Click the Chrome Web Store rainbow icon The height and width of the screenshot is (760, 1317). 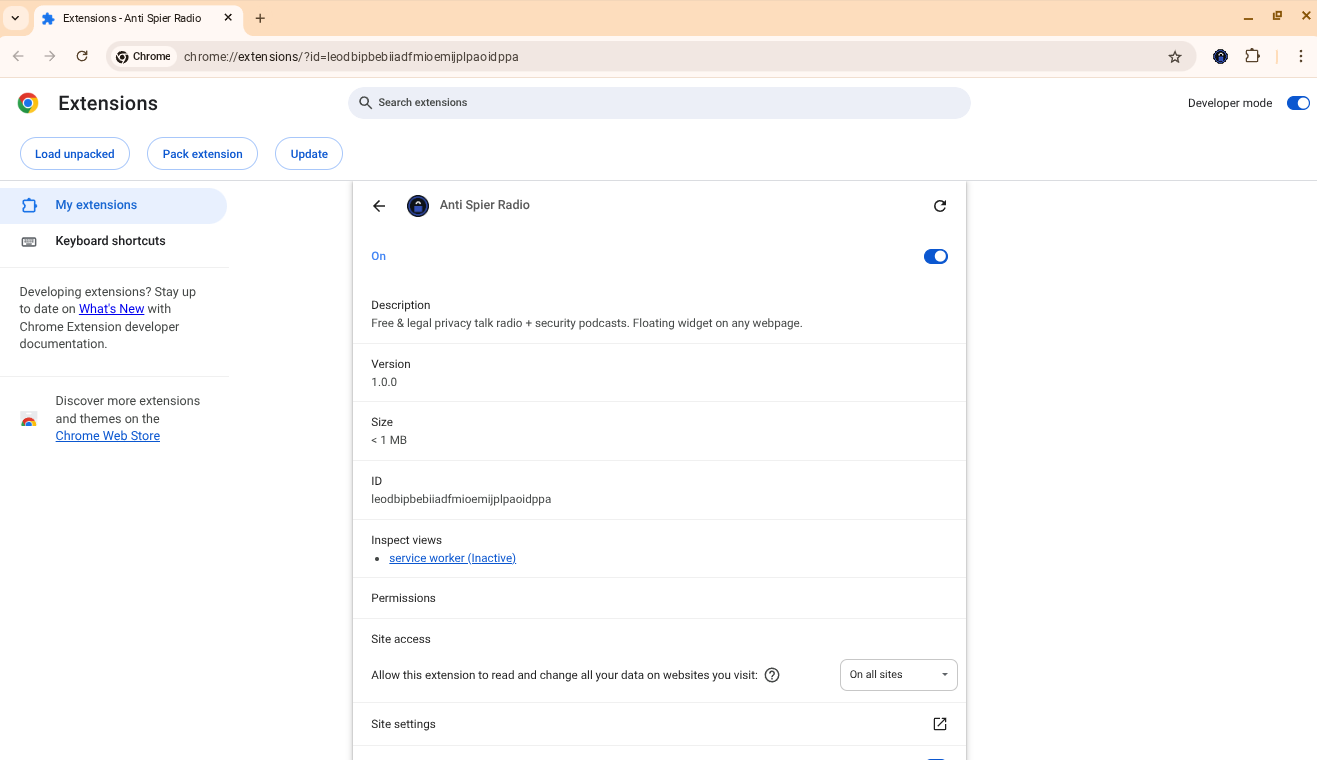[29, 419]
